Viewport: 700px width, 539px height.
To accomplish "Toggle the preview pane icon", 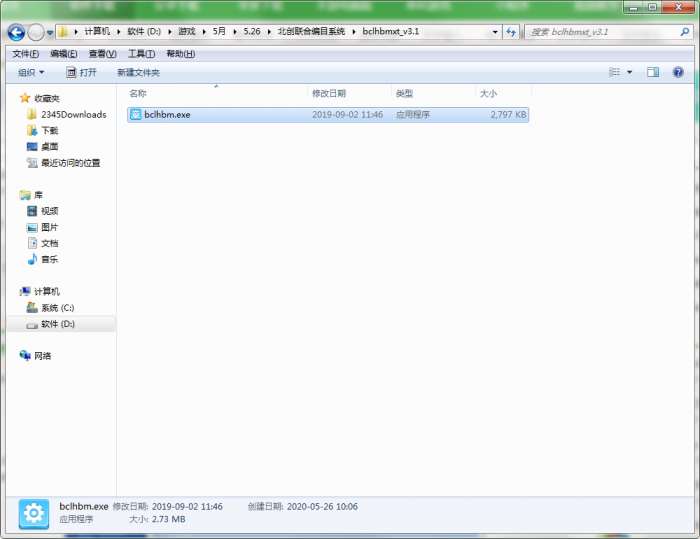I will (653, 72).
